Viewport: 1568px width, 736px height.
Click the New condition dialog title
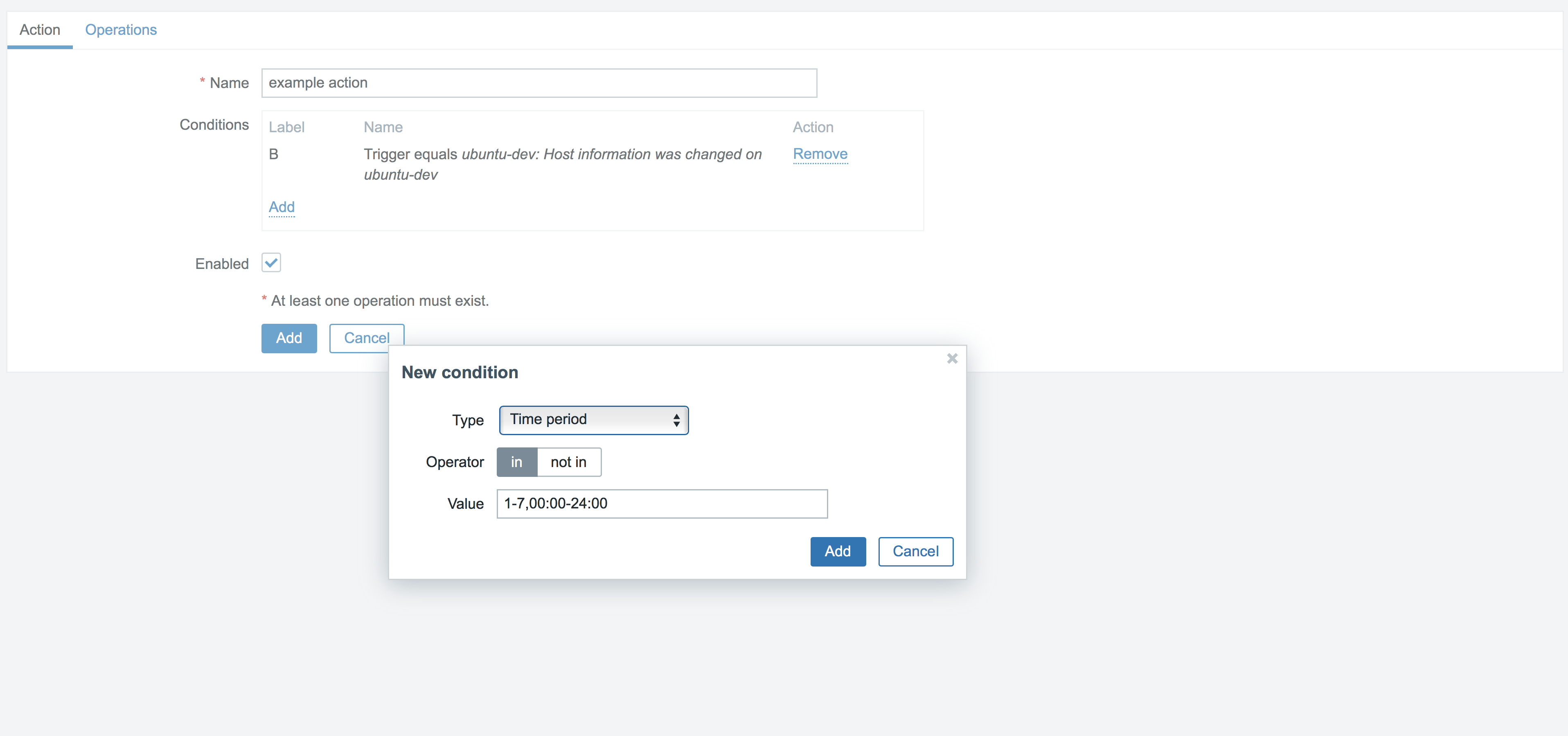click(460, 373)
